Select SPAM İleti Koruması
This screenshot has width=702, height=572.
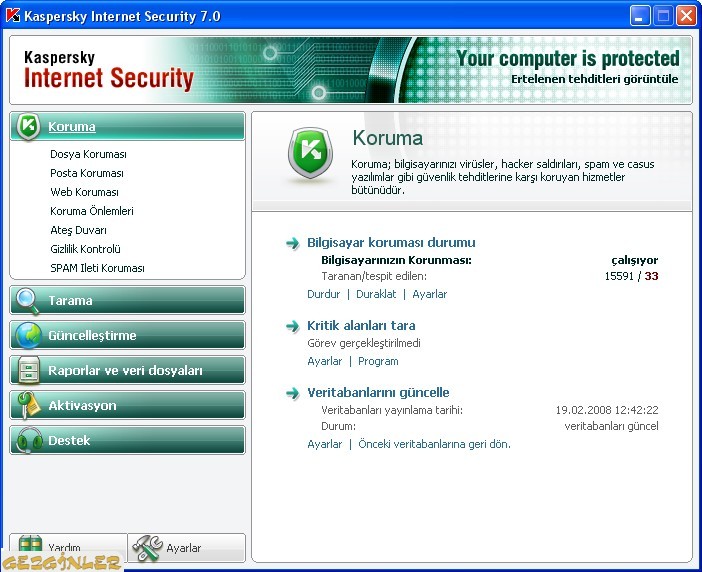pos(97,268)
